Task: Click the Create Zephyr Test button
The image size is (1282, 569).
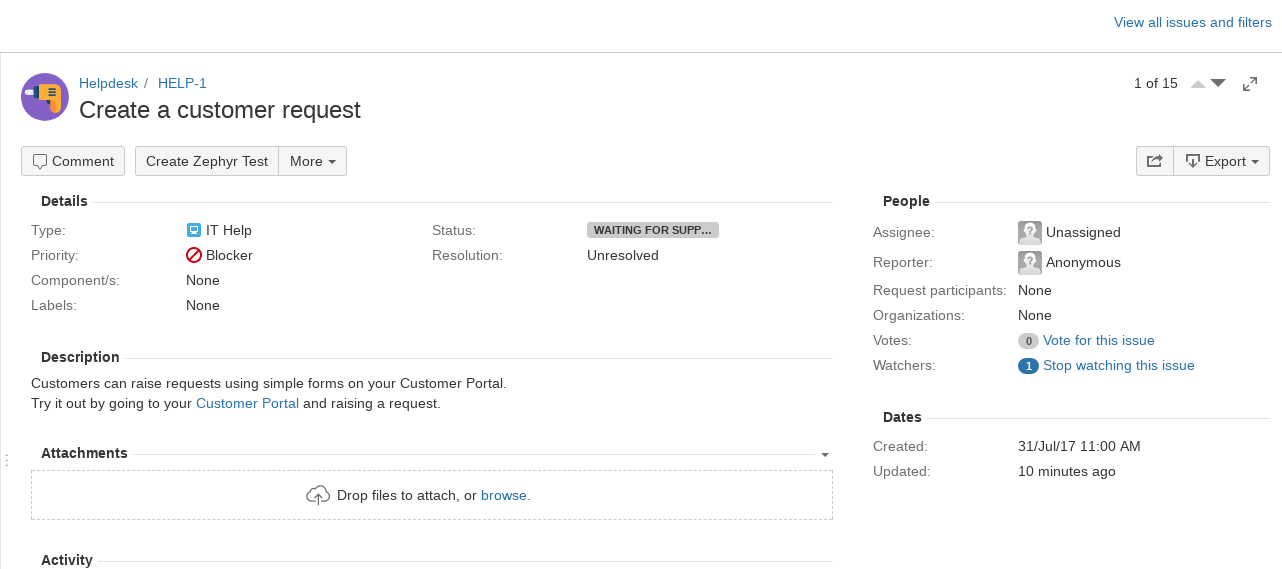Action: 207,161
